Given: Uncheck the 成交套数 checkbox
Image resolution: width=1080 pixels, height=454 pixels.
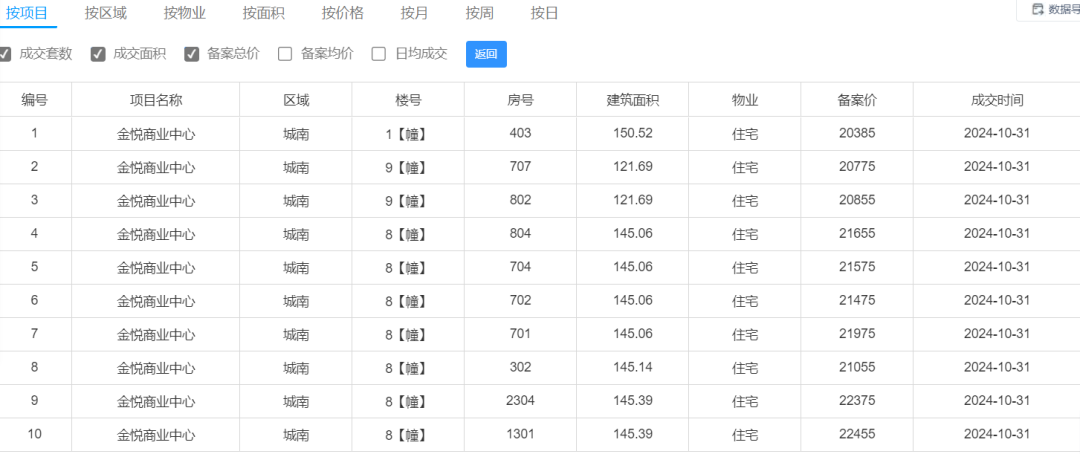Looking at the screenshot, I should coord(5,54).
